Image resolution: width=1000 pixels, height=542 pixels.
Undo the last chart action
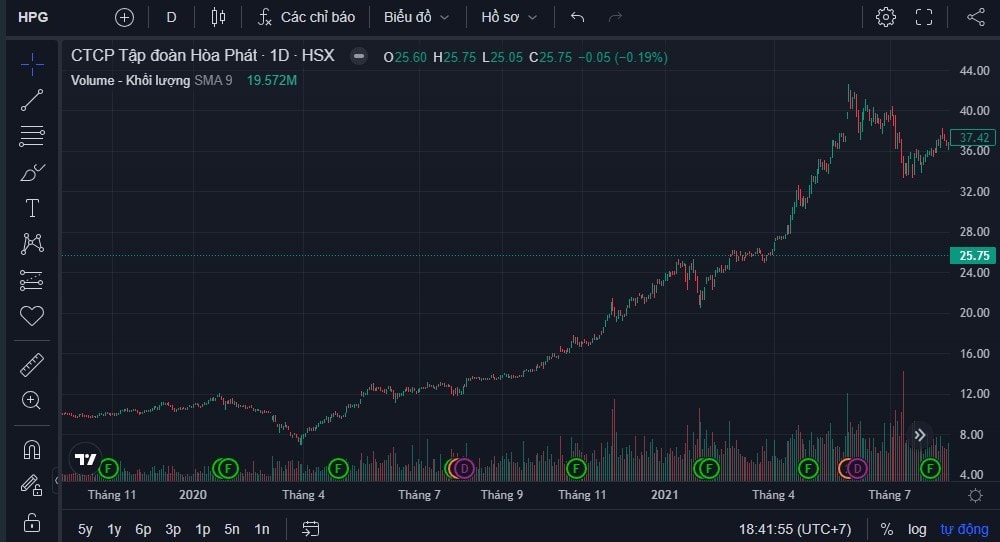tap(577, 17)
